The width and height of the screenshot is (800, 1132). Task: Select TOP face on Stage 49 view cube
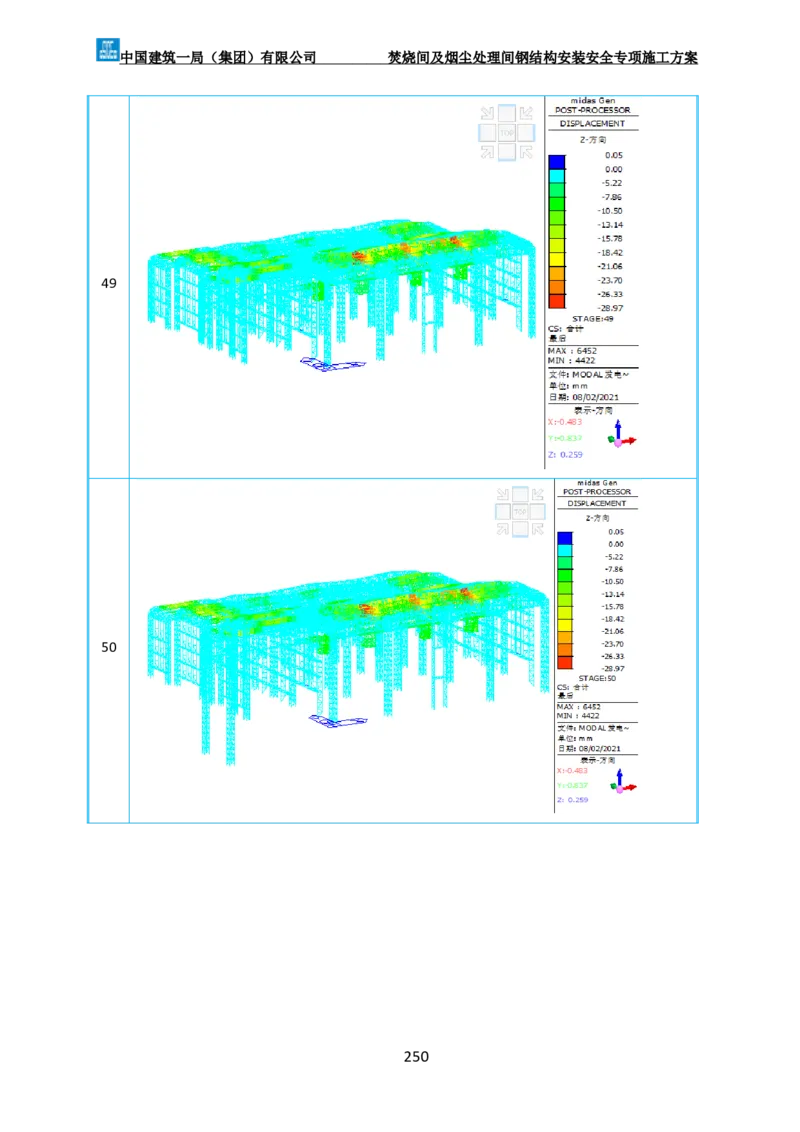(x=507, y=132)
